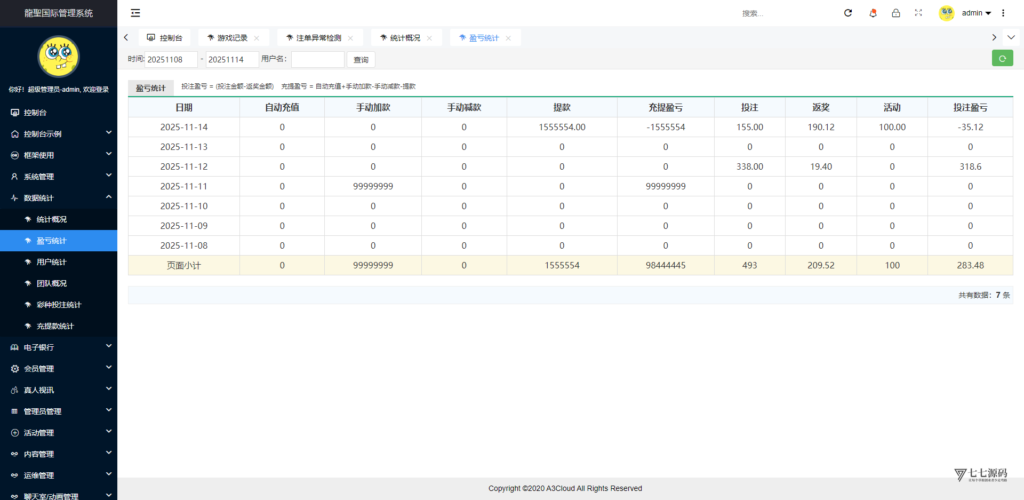Click the refresh icon in the top header

pyautogui.click(x=848, y=13)
